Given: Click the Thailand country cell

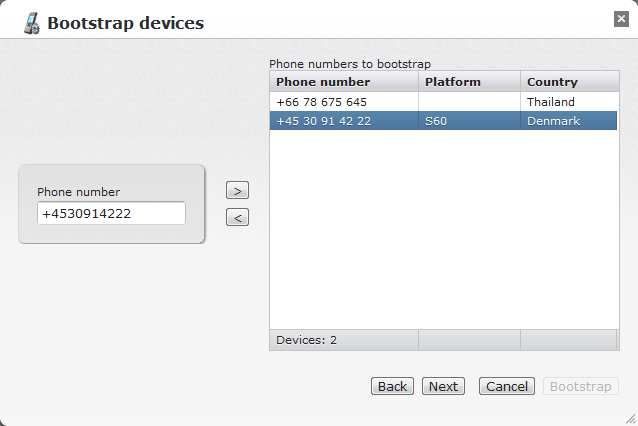Looking at the screenshot, I should pos(551,102).
